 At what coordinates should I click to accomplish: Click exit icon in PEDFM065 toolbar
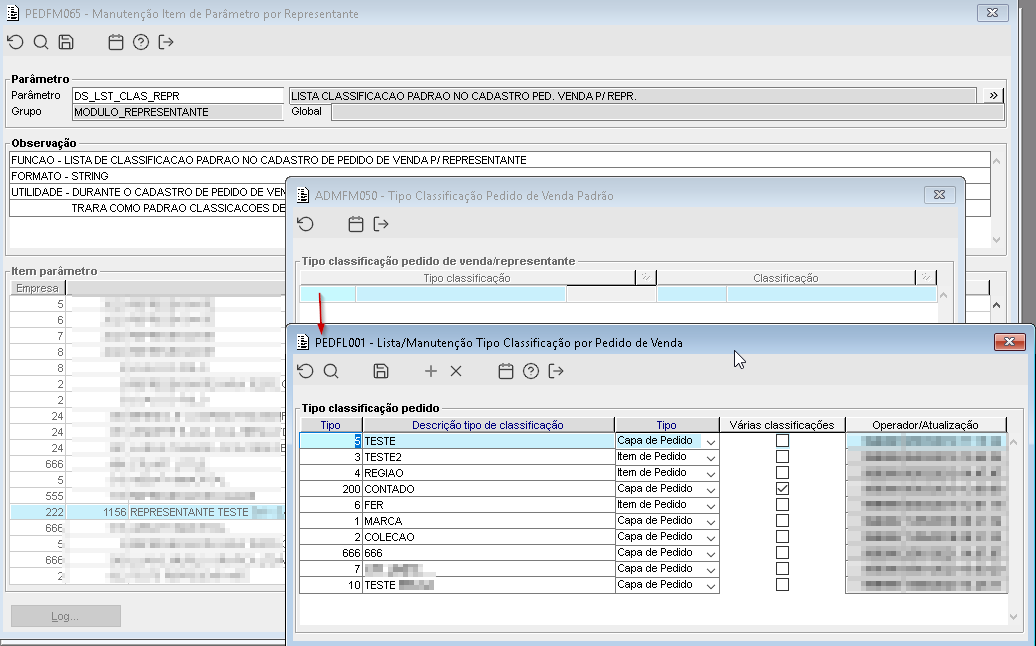[166, 42]
